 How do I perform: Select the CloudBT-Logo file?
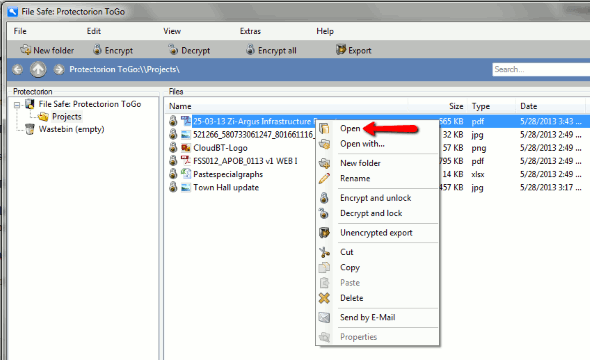pyautogui.click(x=220, y=148)
